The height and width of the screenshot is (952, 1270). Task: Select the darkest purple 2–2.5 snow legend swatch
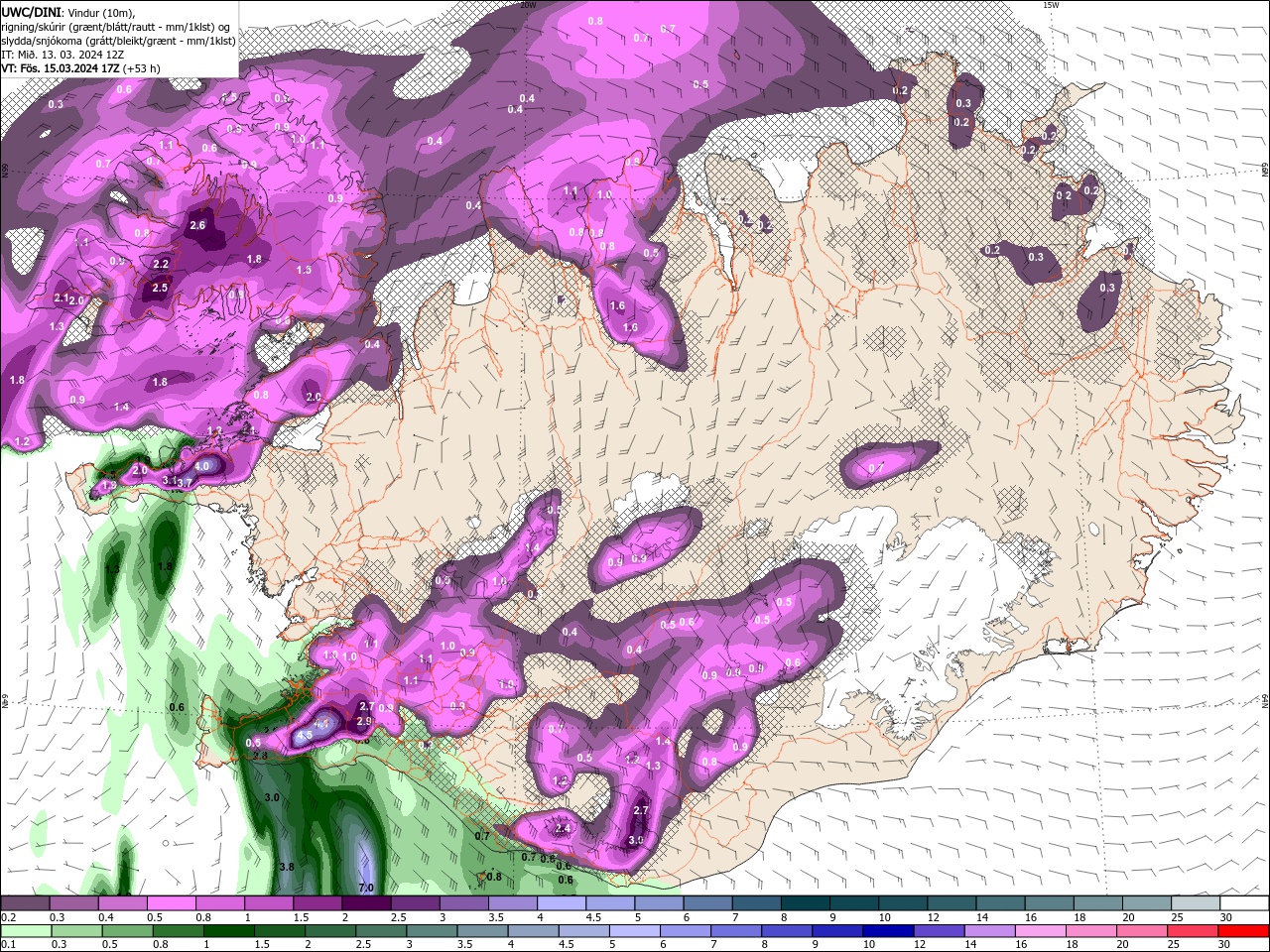(366, 902)
